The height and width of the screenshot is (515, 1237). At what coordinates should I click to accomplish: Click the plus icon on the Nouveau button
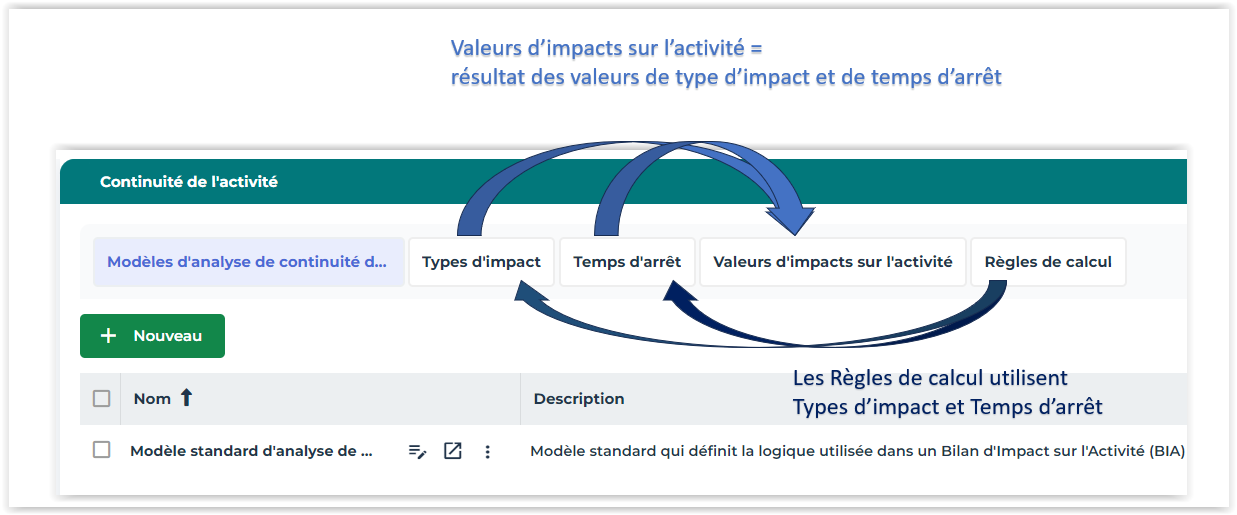click(109, 336)
